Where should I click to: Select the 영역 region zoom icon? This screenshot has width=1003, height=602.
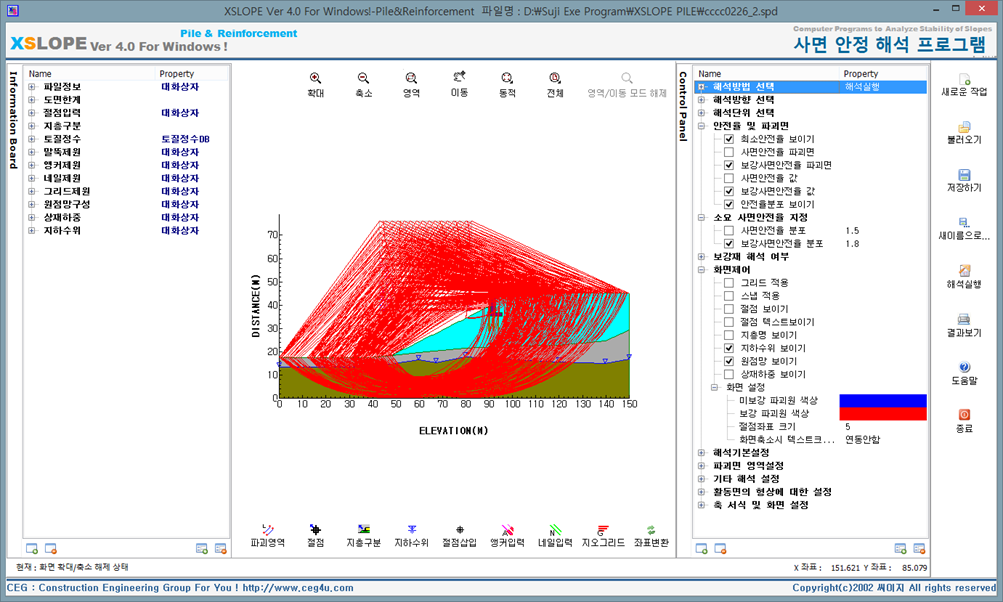pos(411,78)
